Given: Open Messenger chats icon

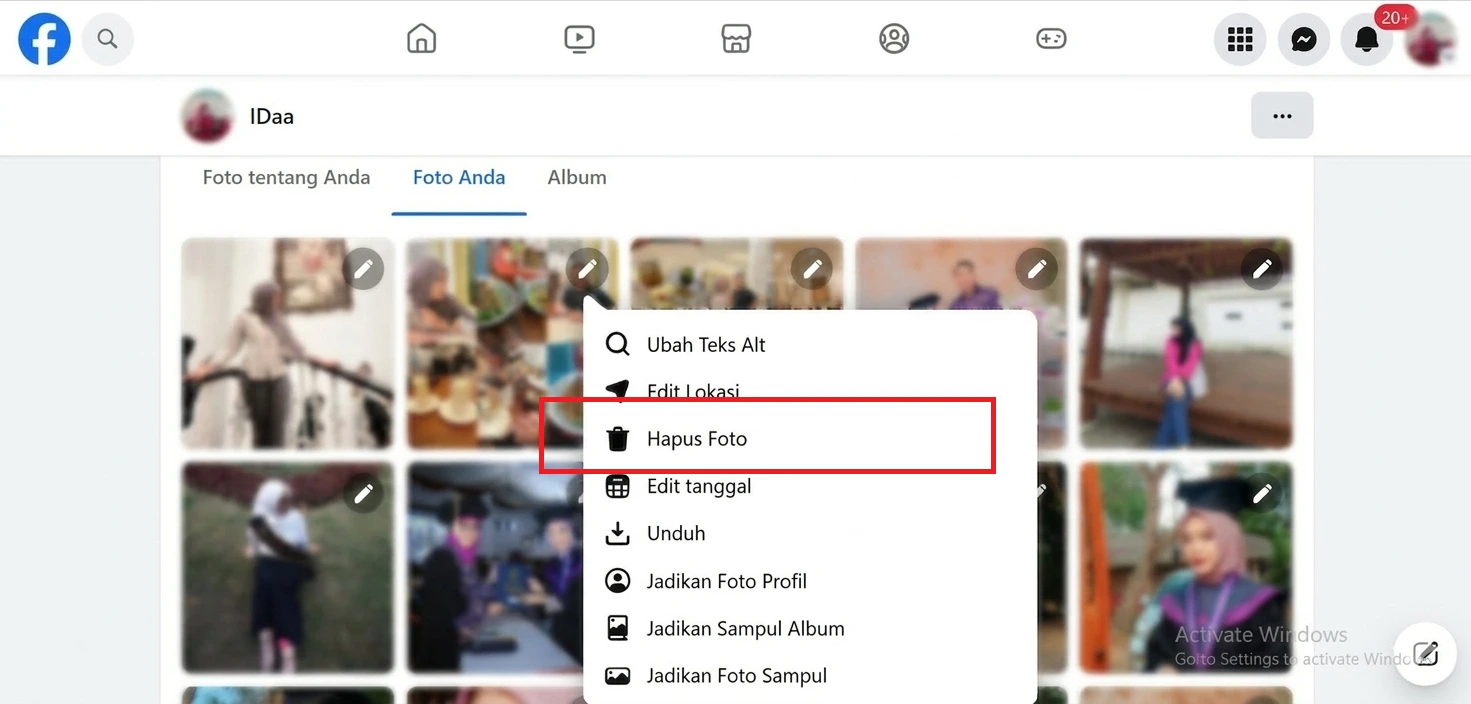Looking at the screenshot, I should point(1303,38).
